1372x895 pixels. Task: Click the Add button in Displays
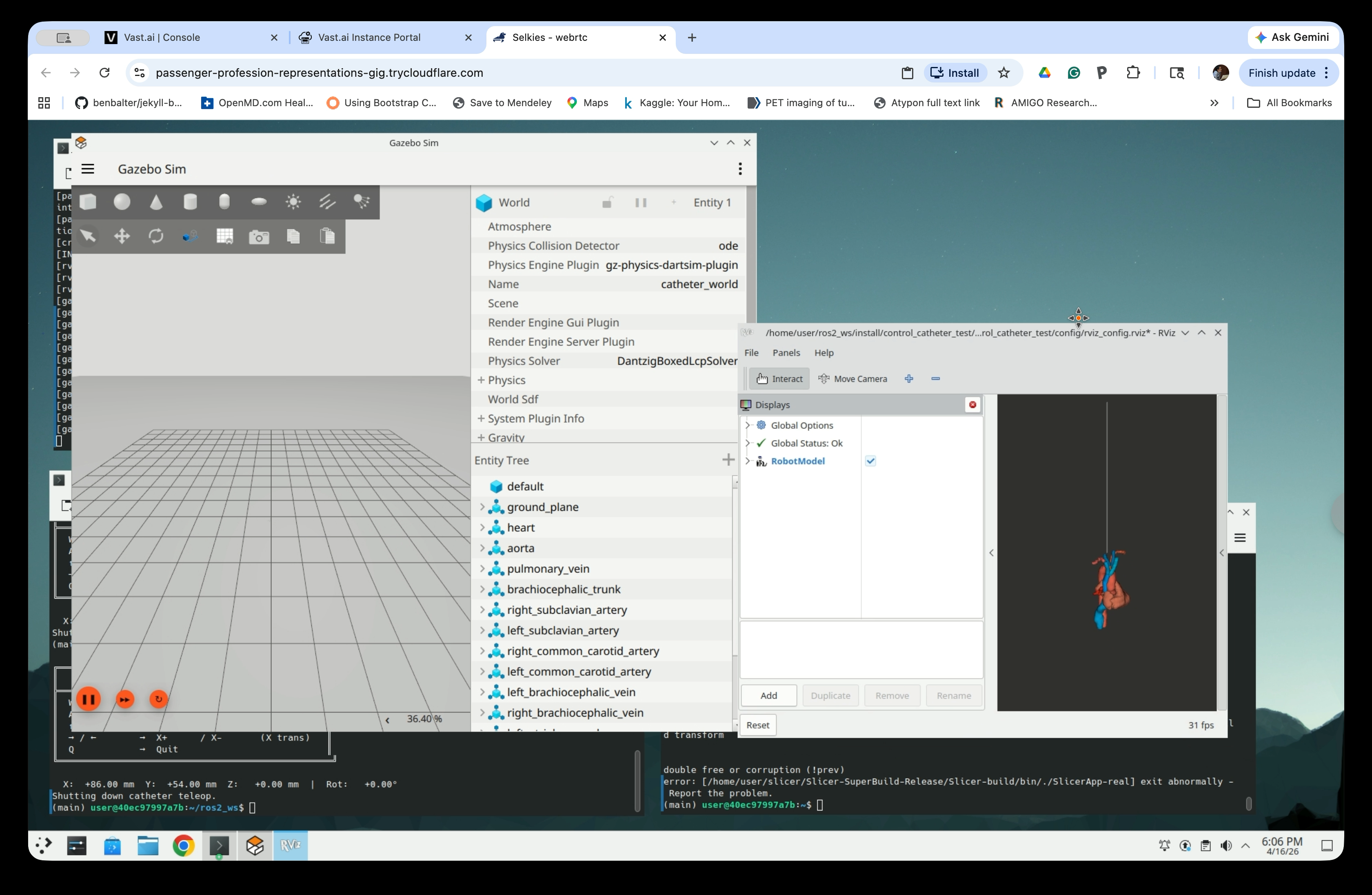pyautogui.click(x=768, y=695)
